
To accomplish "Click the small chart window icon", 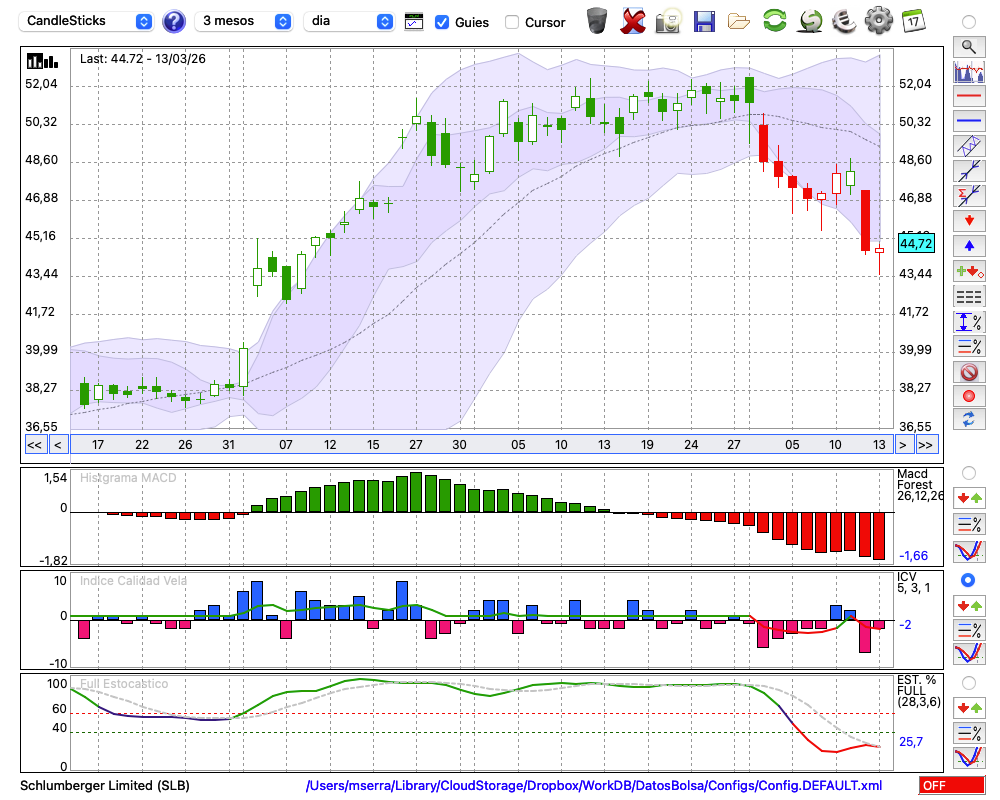I will 414,22.
